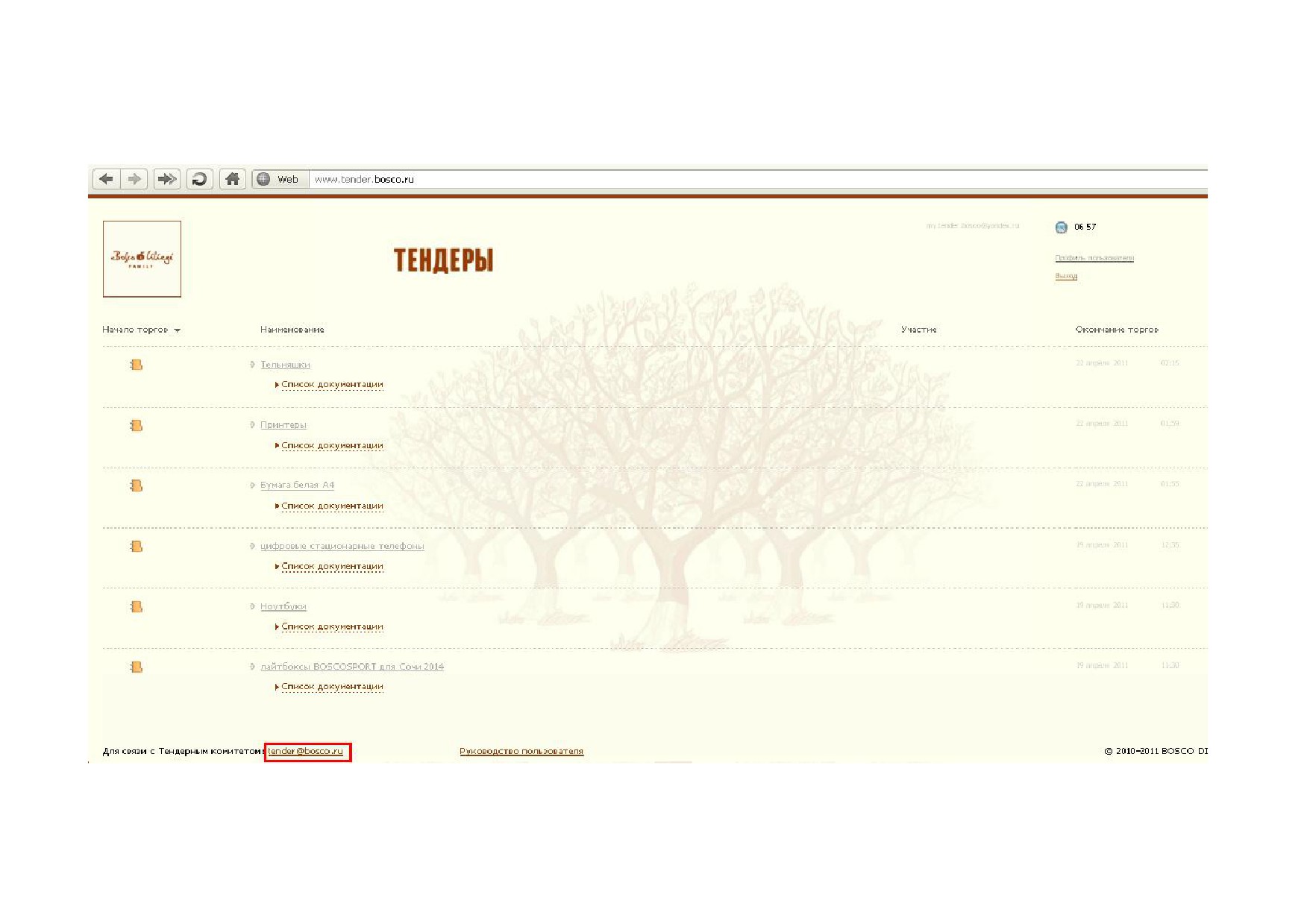The height and width of the screenshot is (924, 1307).
Task: Open the Бумага белая А4 tender
Action: (x=297, y=485)
